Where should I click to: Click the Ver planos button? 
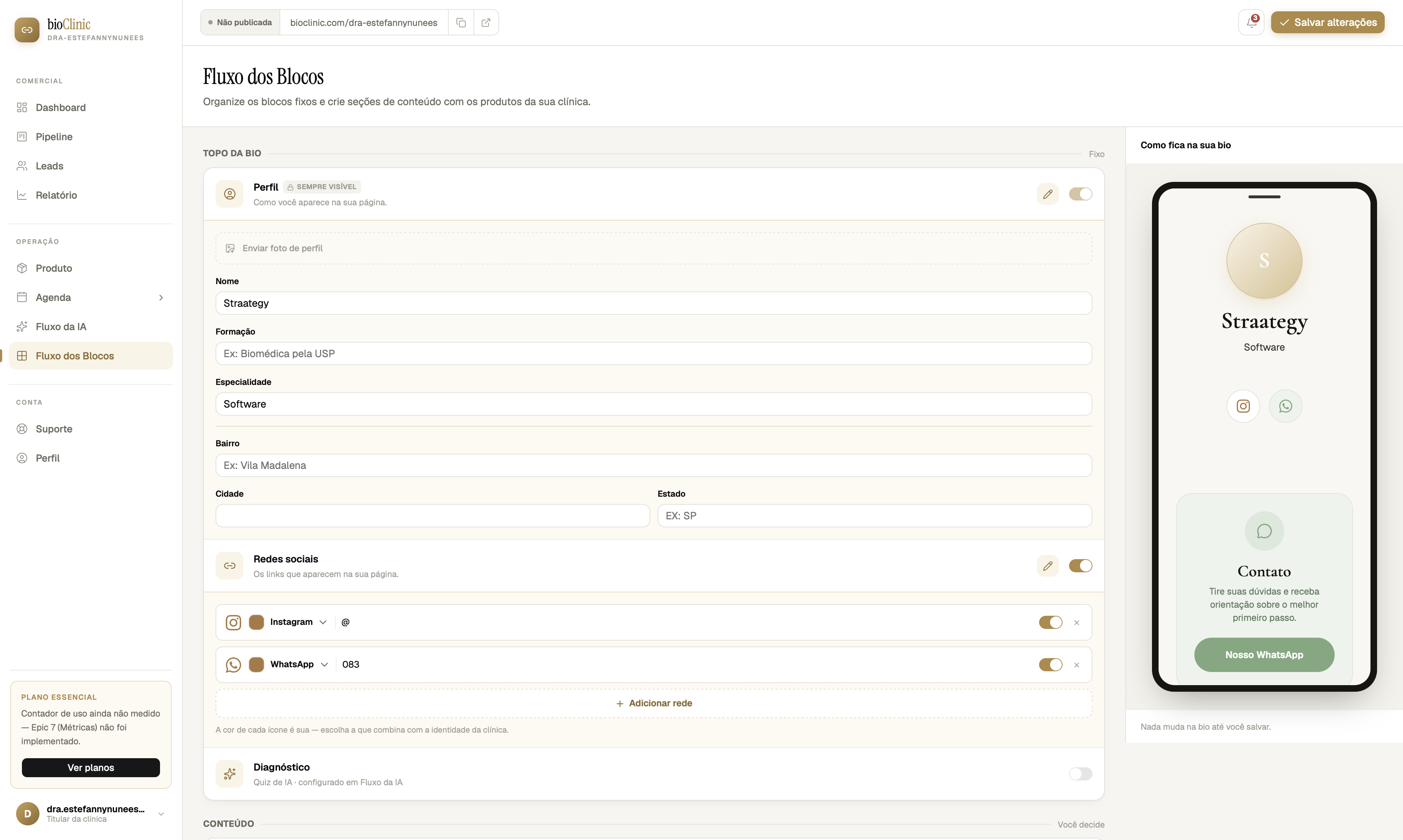tap(91, 768)
